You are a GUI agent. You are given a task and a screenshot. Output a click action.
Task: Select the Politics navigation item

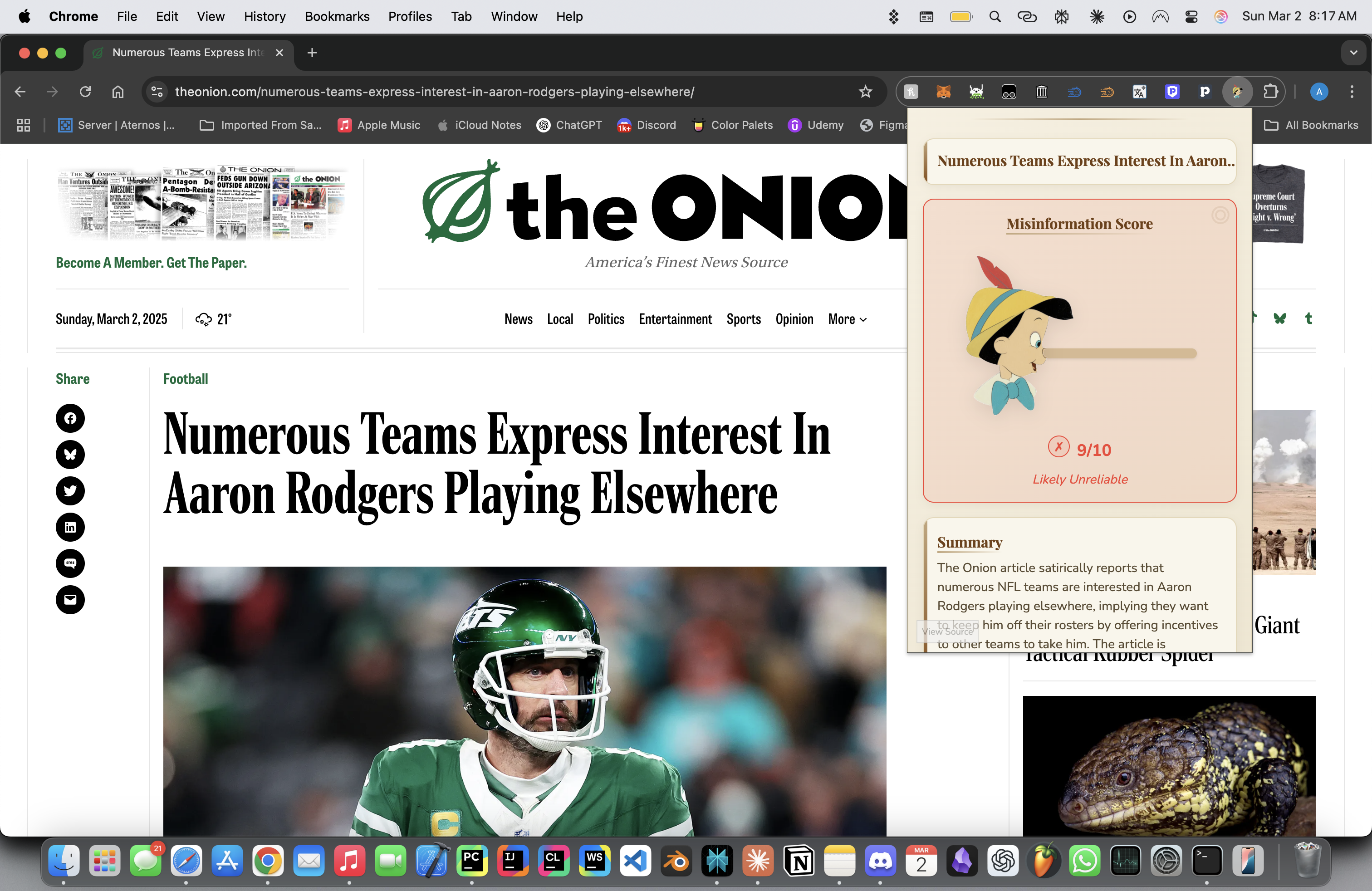click(606, 319)
